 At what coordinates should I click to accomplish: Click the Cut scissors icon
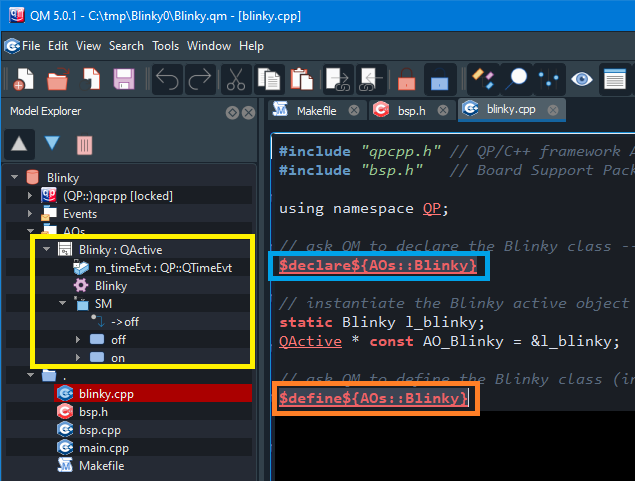coord(235,79)
